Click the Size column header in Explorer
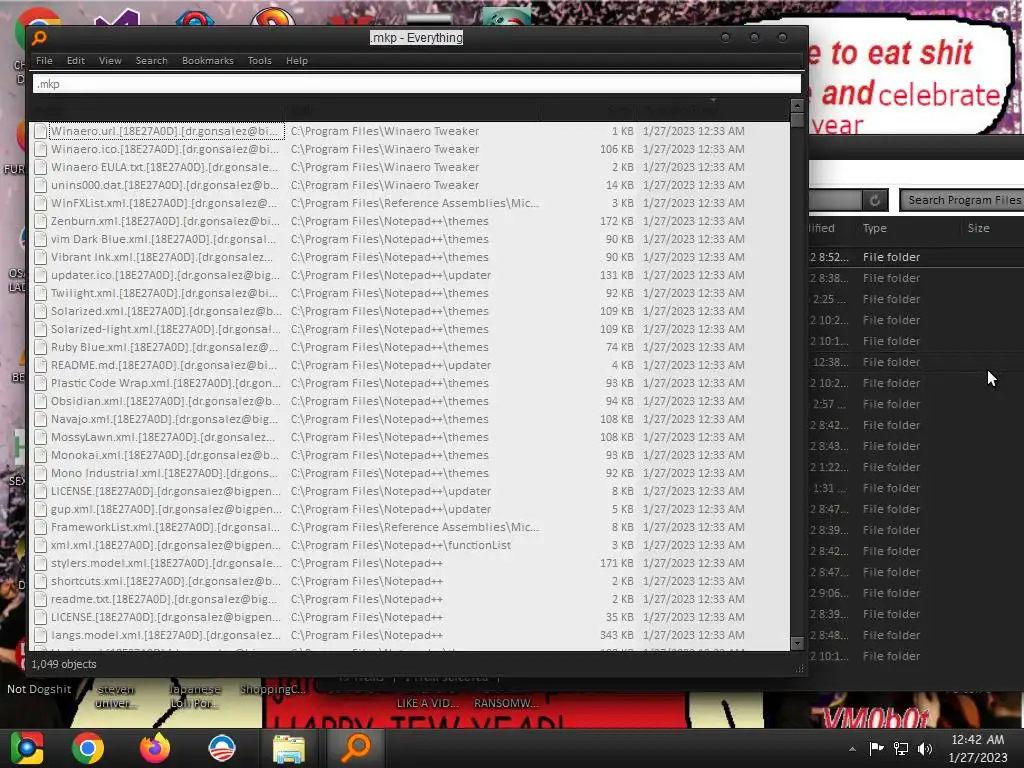 point(978,229)
